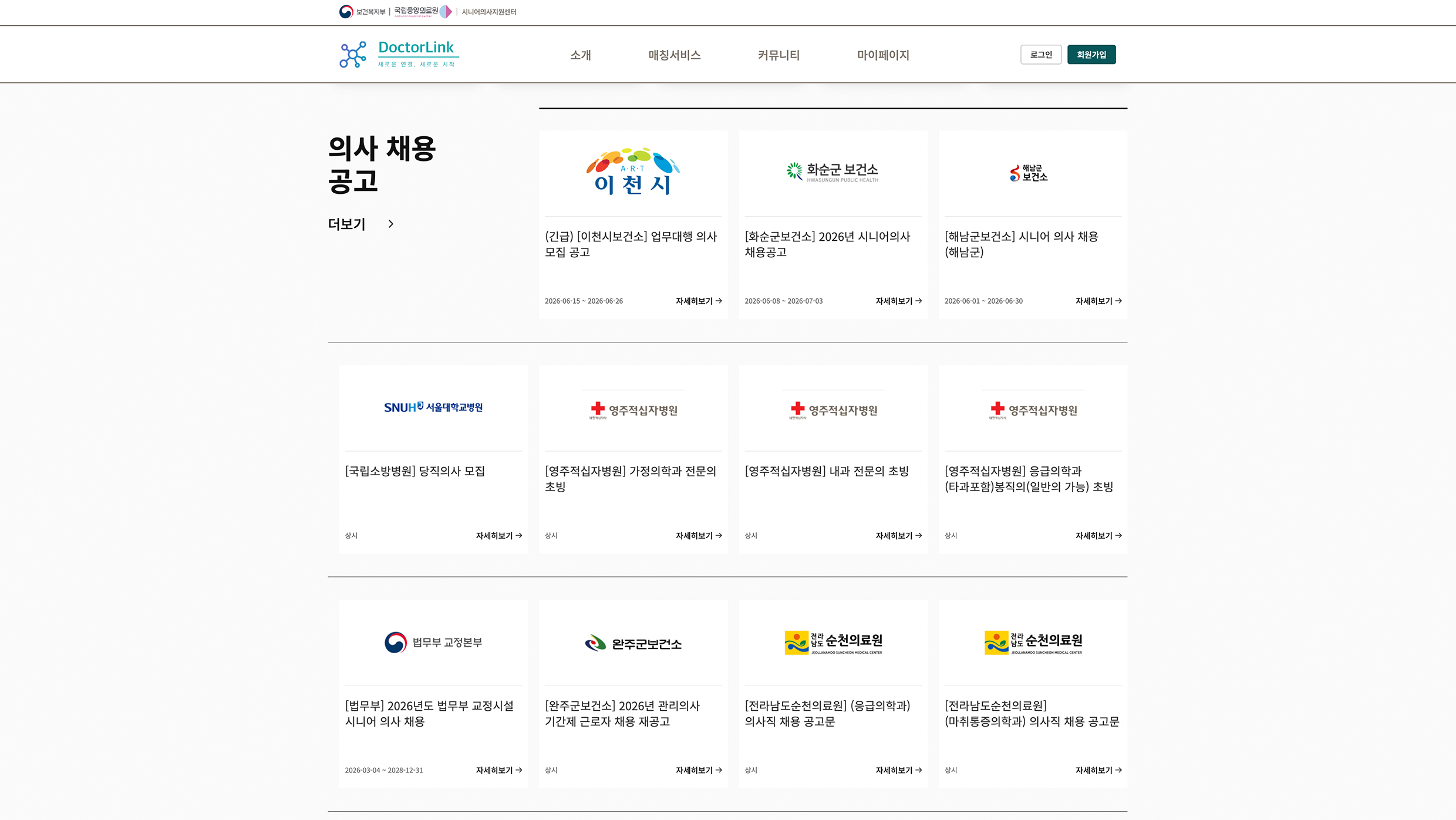The image size is (1456, 820).
Task: Open 시니어의사지원센터 link in top bar
Action: (x=488, y=12)
